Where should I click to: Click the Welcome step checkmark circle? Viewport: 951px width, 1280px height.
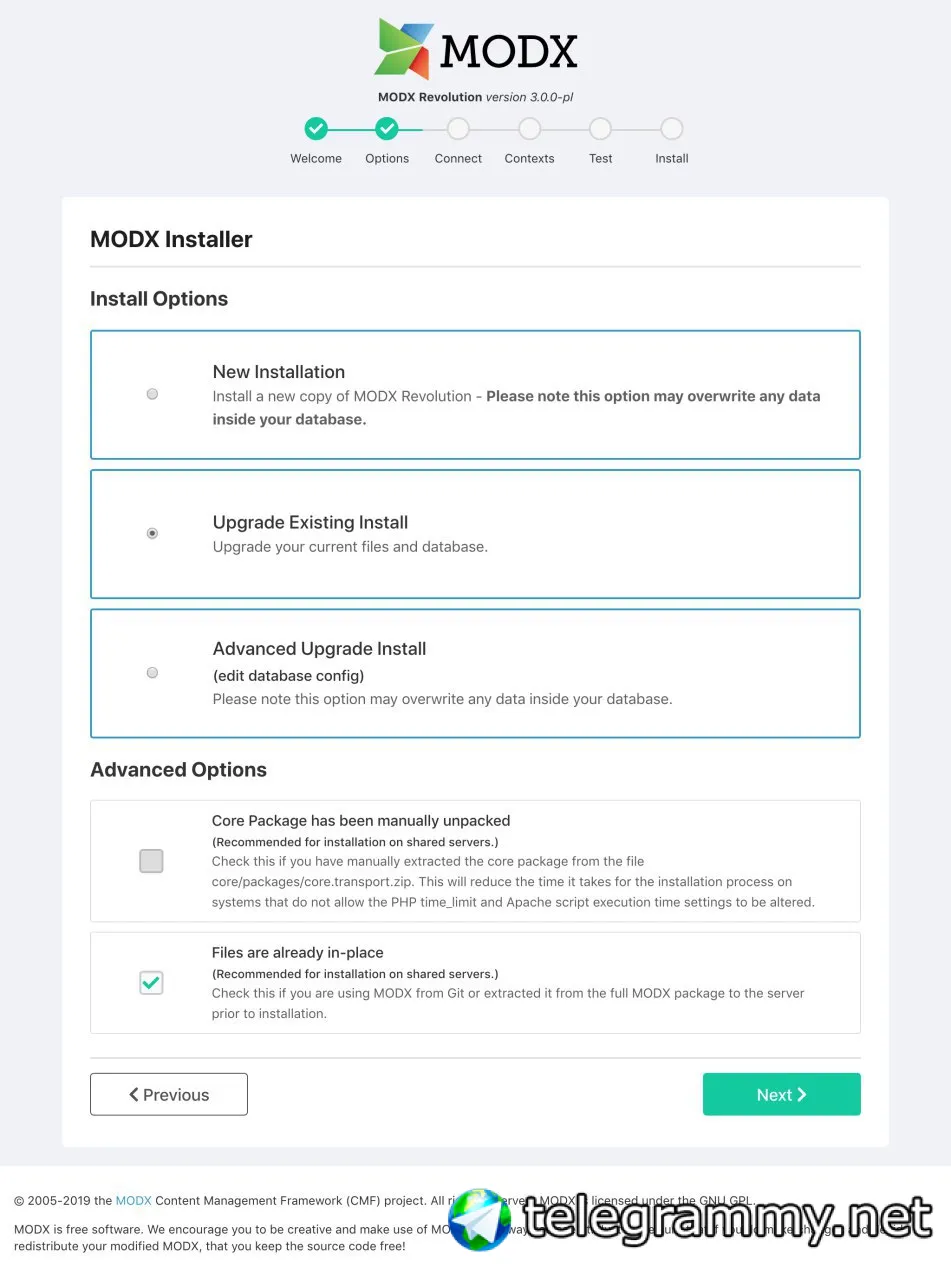point(316,129)
